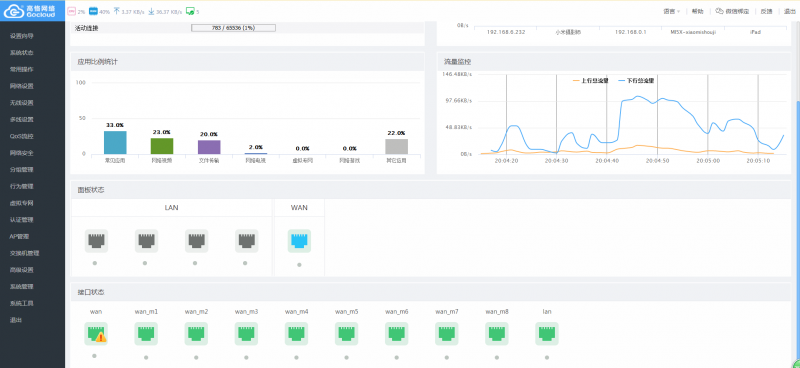800x368 pixels.
Task: Click the upload speed arrow icon
Action: click(116, 11)
